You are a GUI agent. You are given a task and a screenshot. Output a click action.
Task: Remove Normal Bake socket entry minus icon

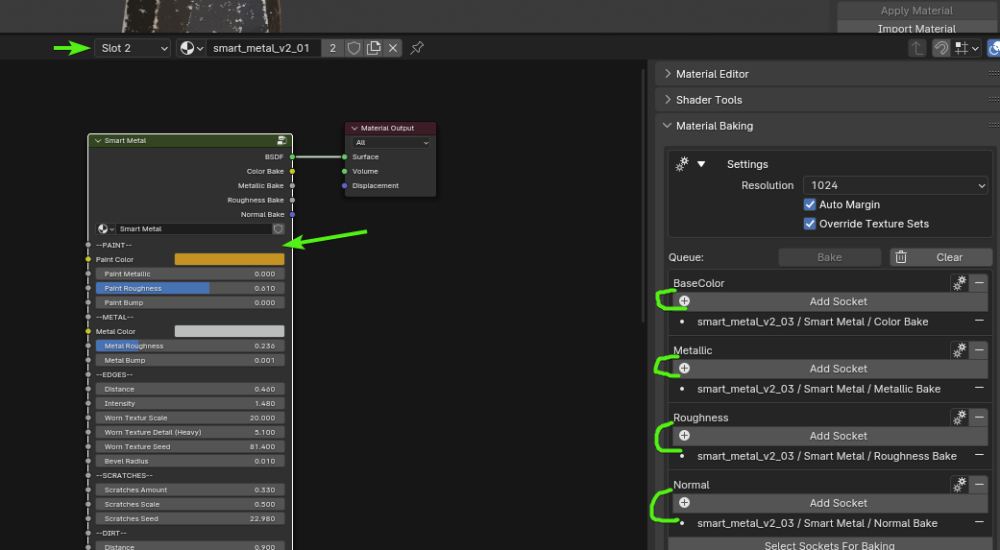pos(979,522)
